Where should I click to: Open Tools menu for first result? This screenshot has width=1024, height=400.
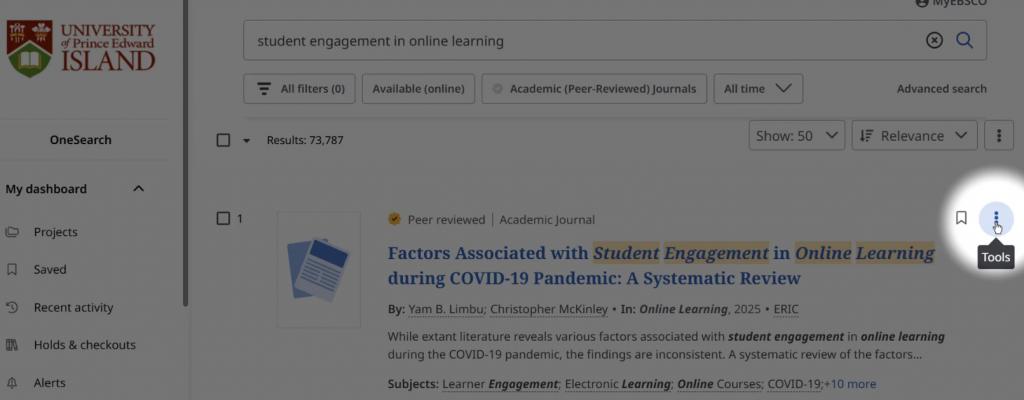coord(995,218)
